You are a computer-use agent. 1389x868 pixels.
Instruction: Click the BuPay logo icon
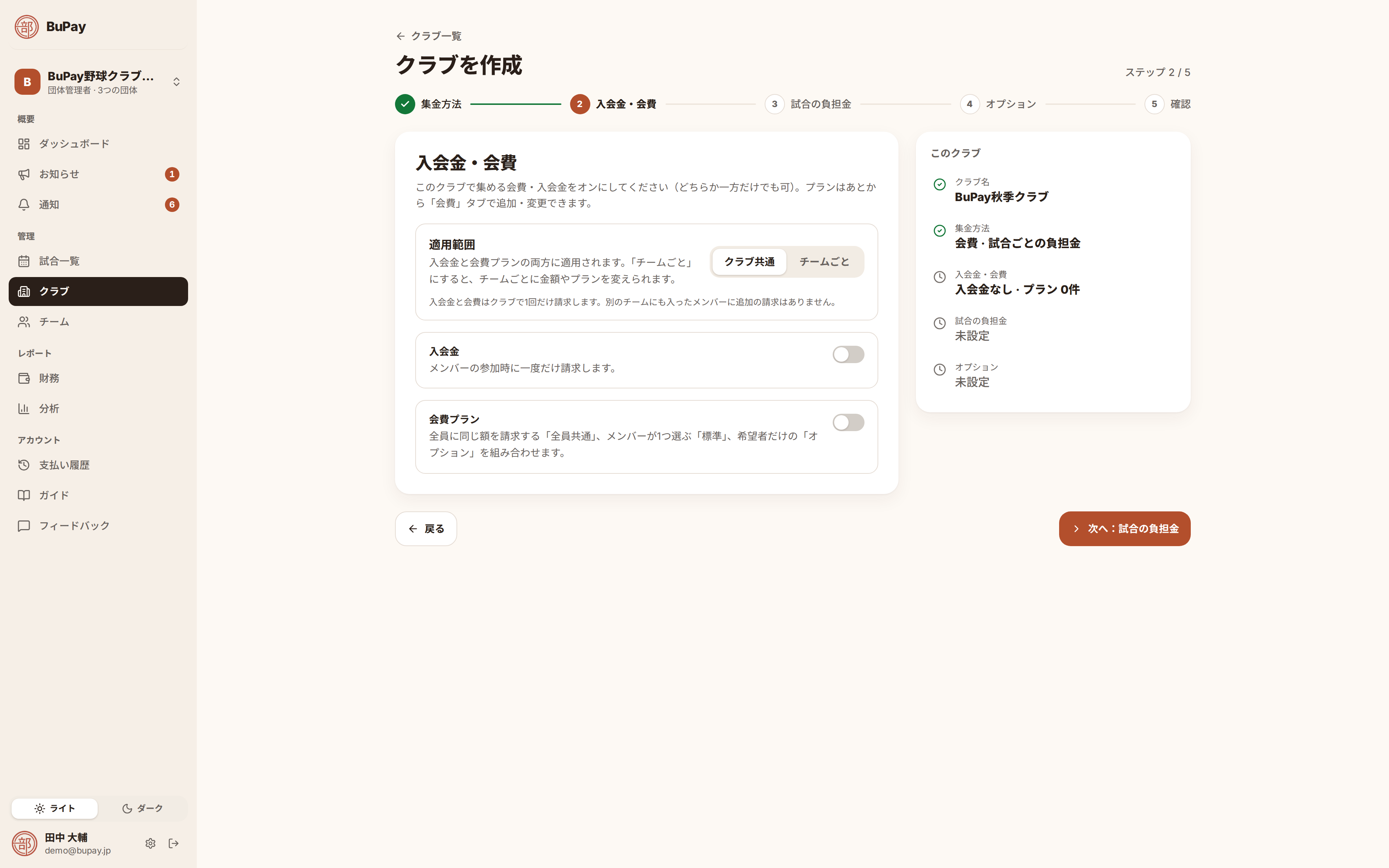coord(26,26)
